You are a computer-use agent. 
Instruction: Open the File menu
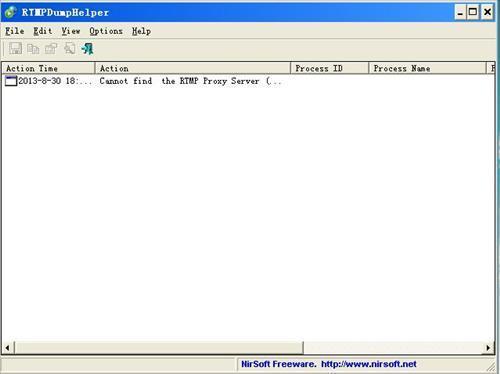pyautogui.click(x=15, y=31)
